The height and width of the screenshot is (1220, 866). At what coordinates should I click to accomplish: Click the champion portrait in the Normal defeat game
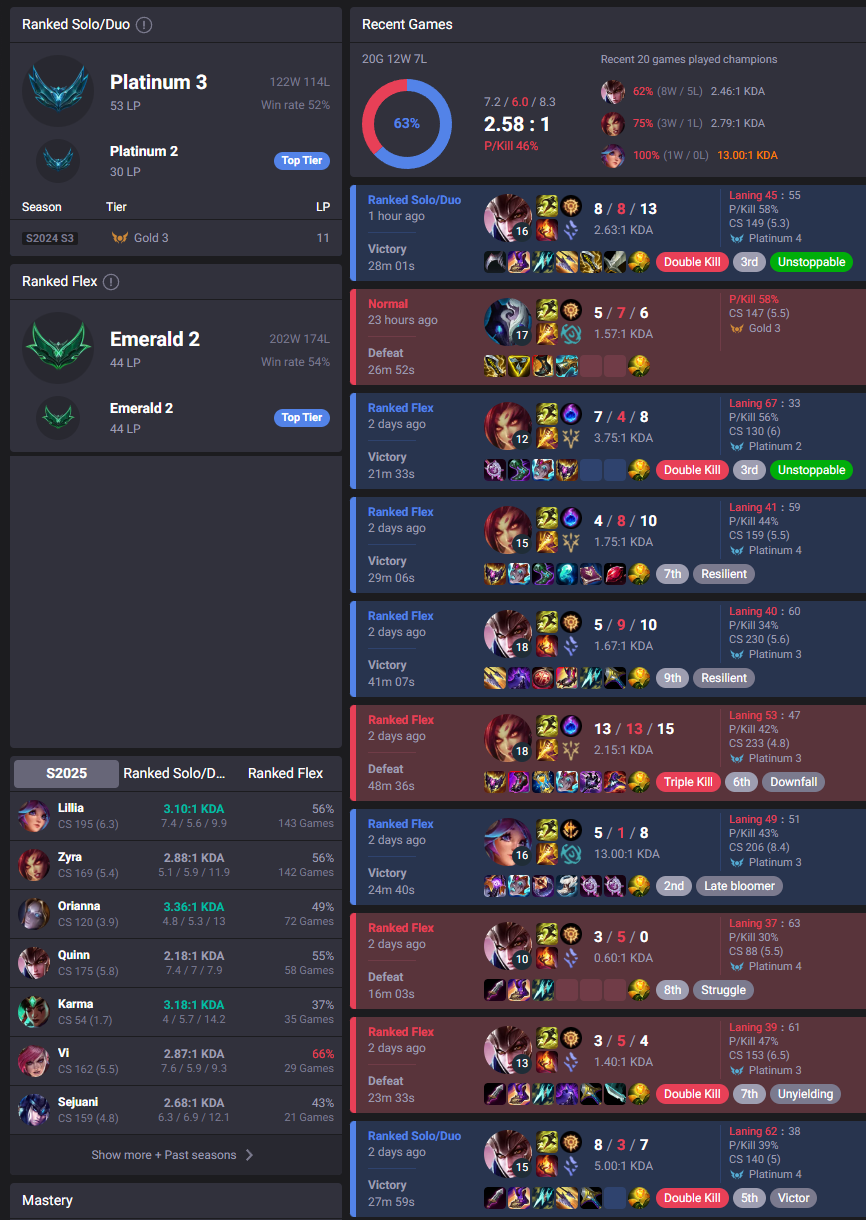(507, 322)
